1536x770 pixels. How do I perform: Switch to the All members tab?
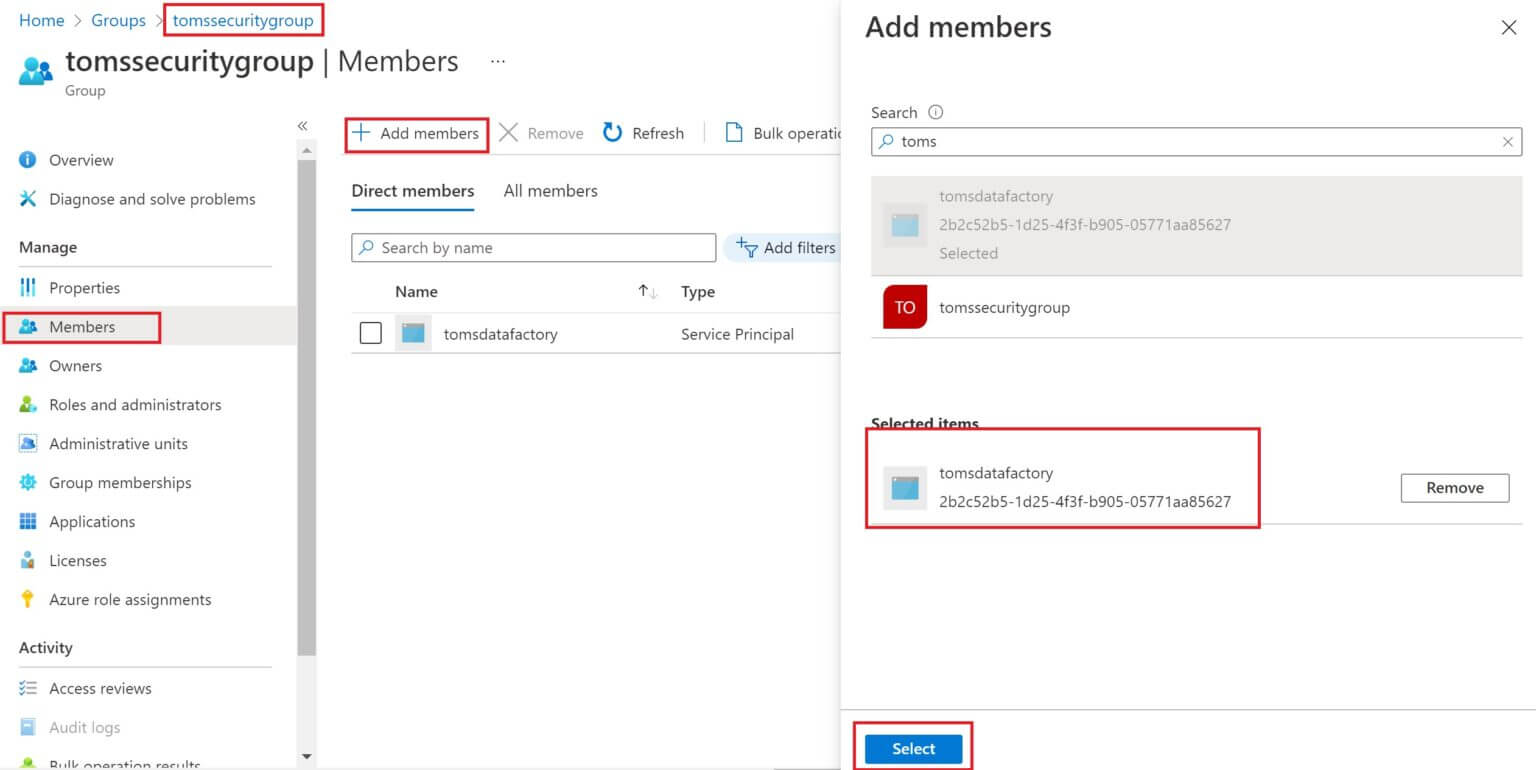click(x=551, y=190)
